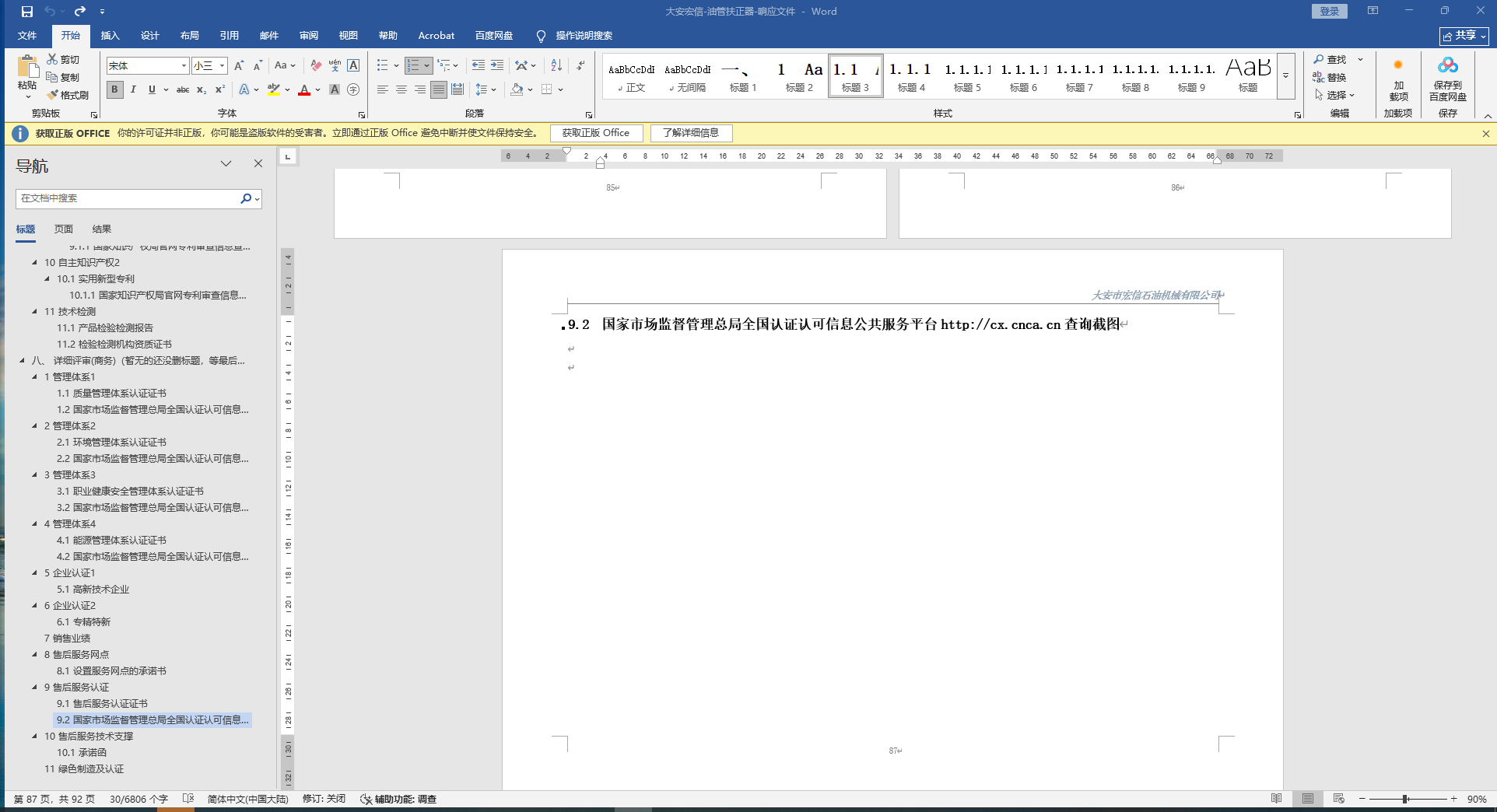The height and width of the screenshot is (812, 1497).
Task: Apply the yellow text highlight color
Action: pyautogui.click(x=274, y=89)
